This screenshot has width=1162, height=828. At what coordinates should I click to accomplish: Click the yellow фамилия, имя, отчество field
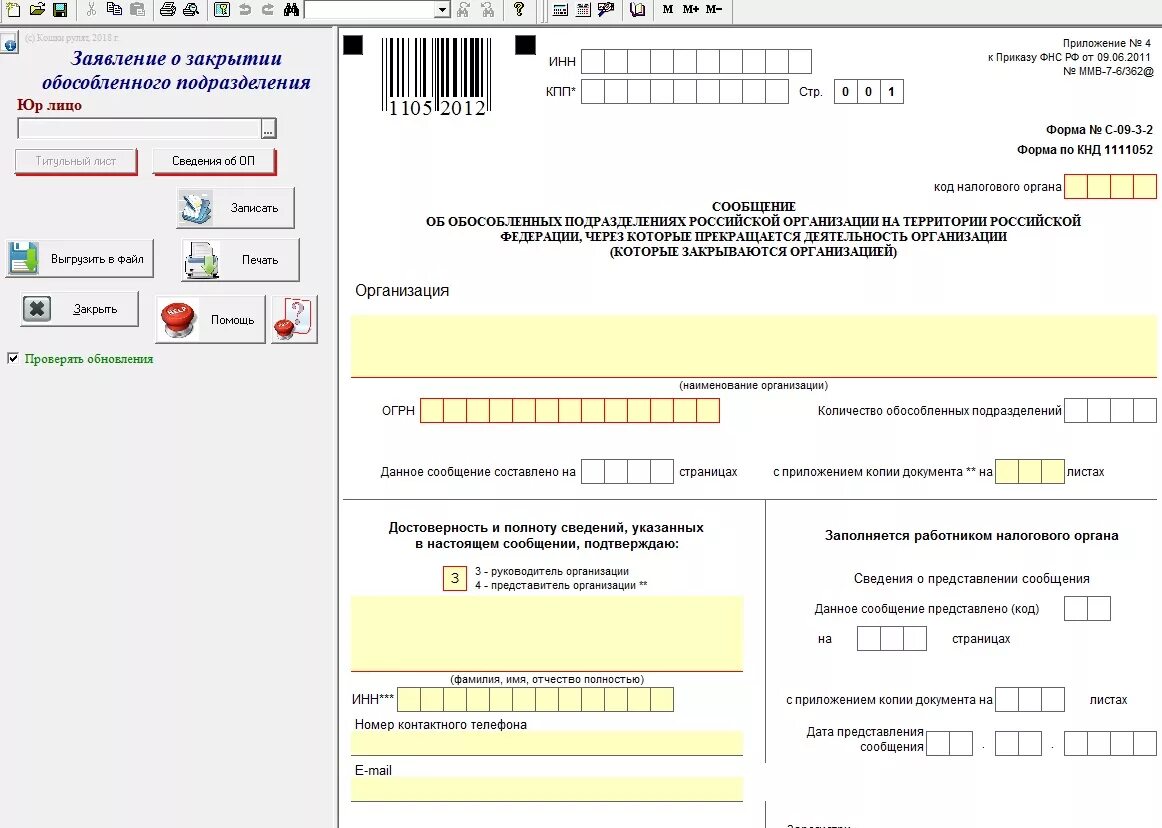[547, 634]
